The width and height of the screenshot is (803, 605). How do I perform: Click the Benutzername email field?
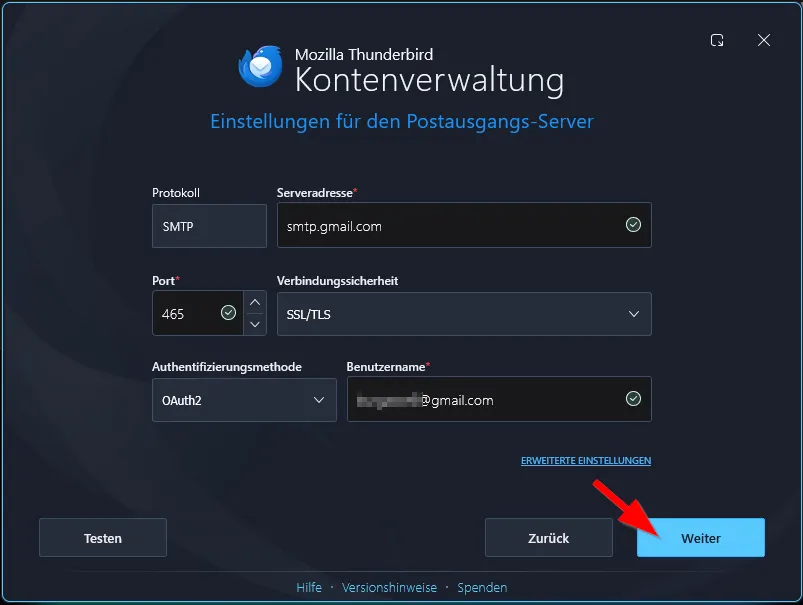click(x=499, y=399)
